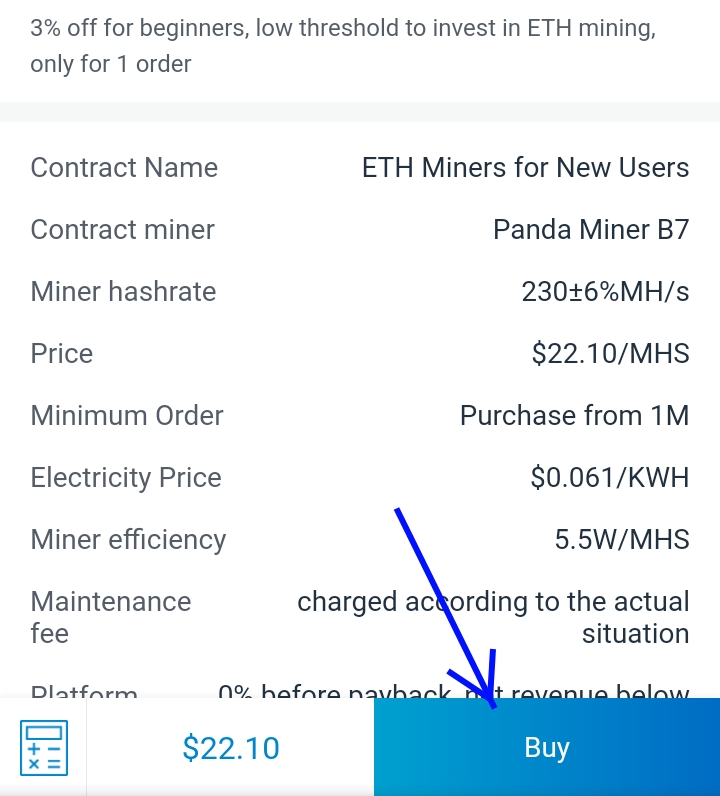Tap the ETH Miners for New Users value
This screenshot has height=796, width=720.
tap(525, 167)
